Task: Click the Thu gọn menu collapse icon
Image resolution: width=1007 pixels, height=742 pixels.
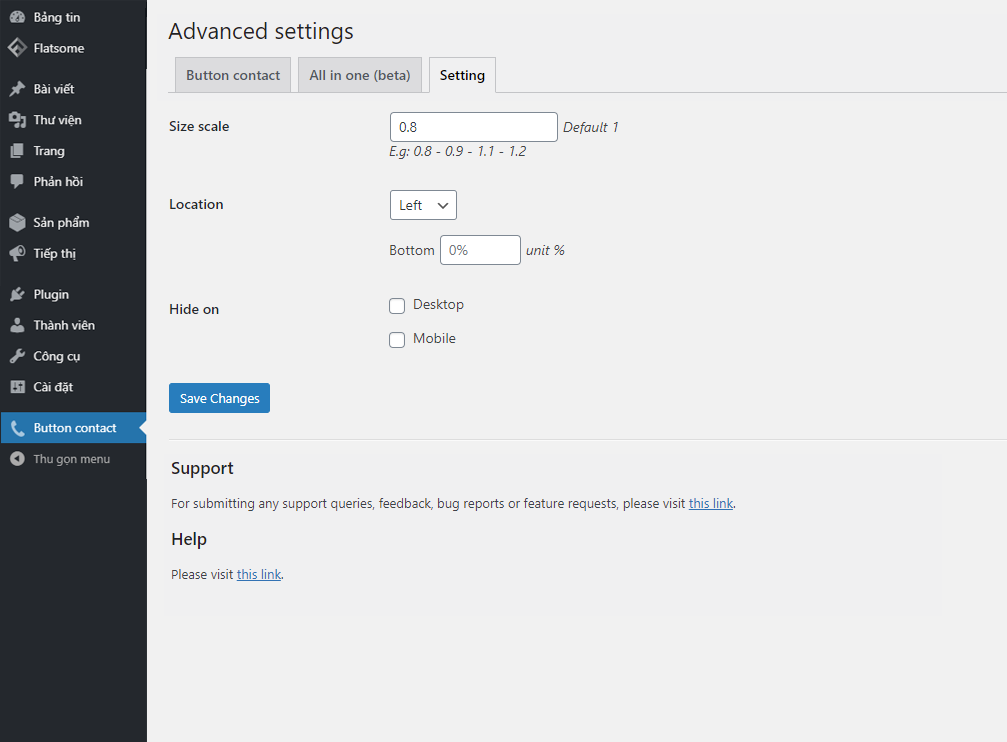Action: (x=17, y=459)
